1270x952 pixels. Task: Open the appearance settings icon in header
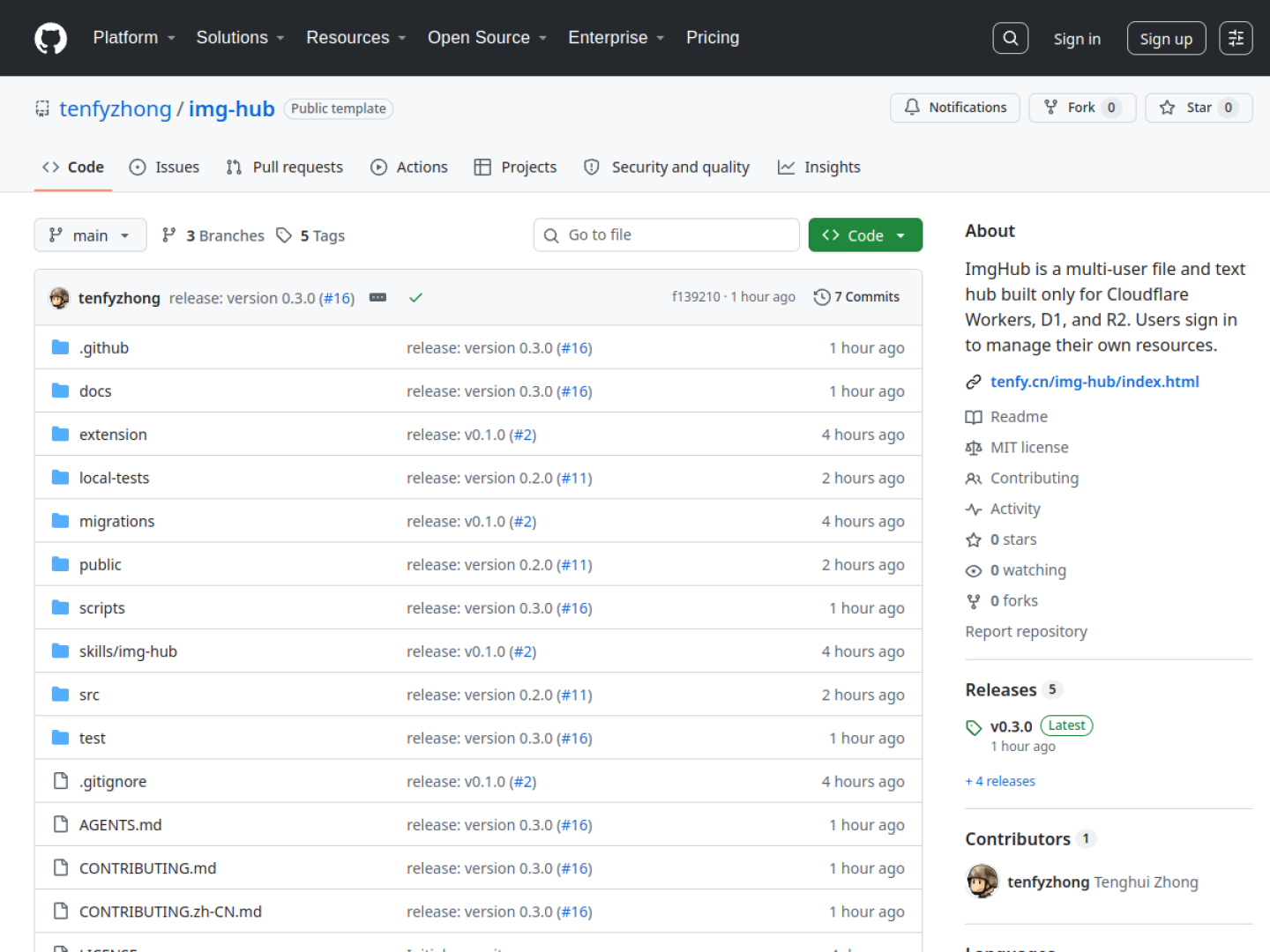(x=1236, y=38)
